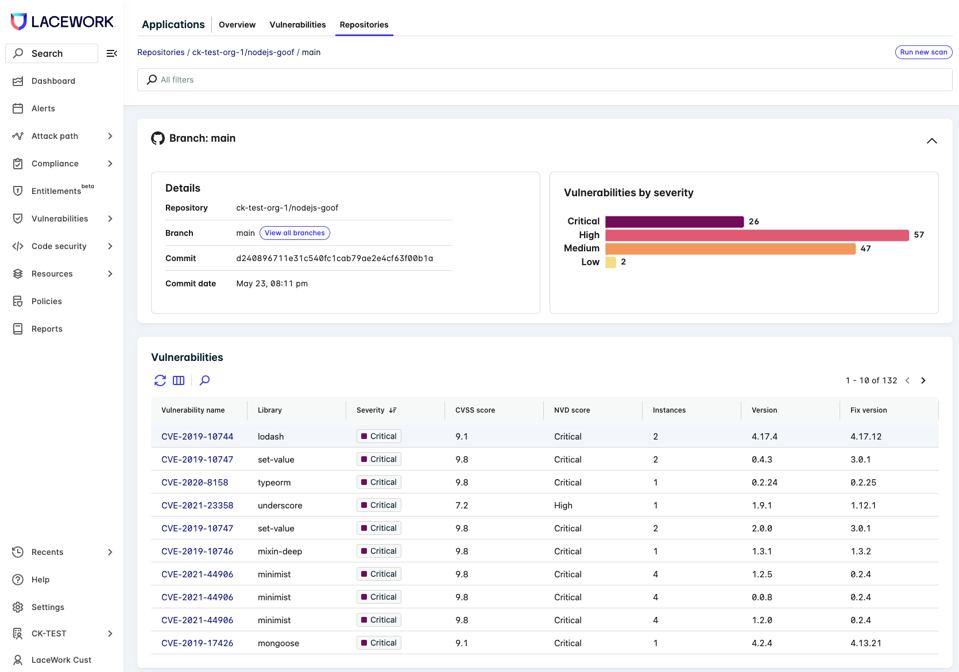Click the High severity bar in chart
The image size is (959, 672).
[756, 235]
